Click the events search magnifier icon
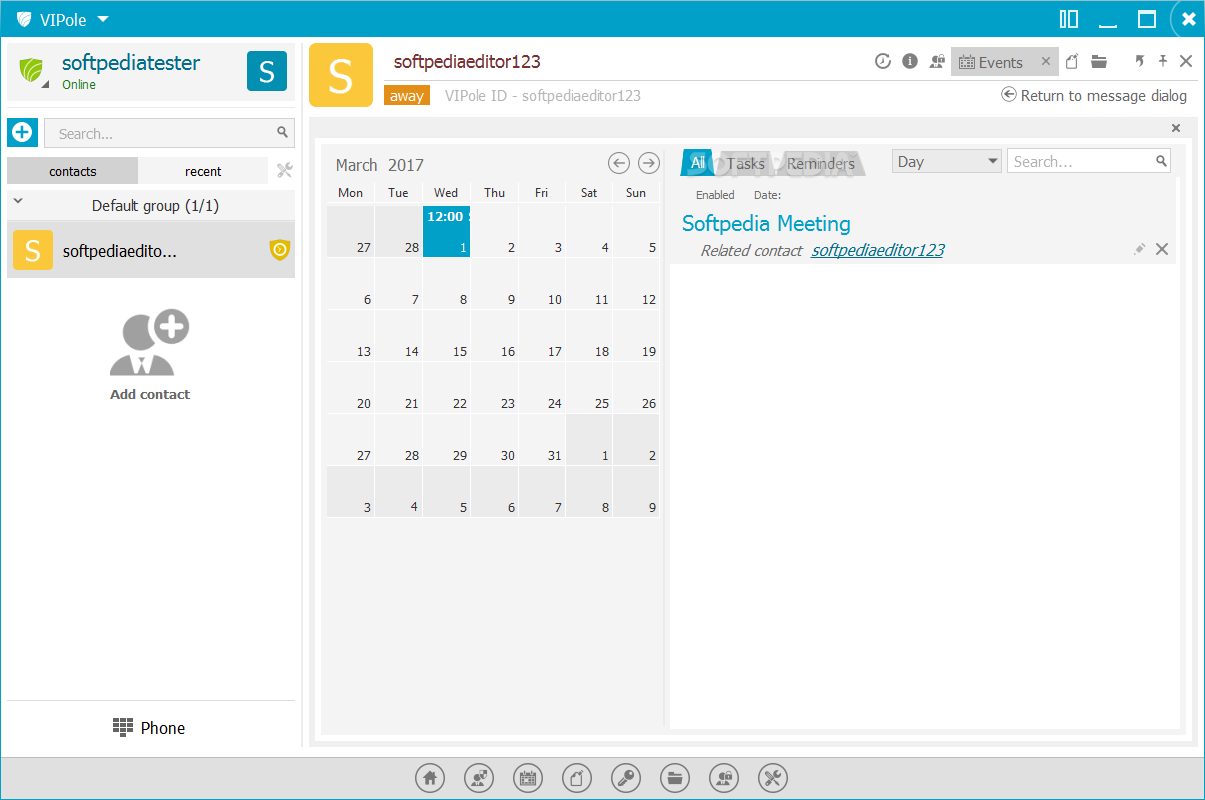The height and width of the screenshot is (800, 1205). [x=1161, y=160]
